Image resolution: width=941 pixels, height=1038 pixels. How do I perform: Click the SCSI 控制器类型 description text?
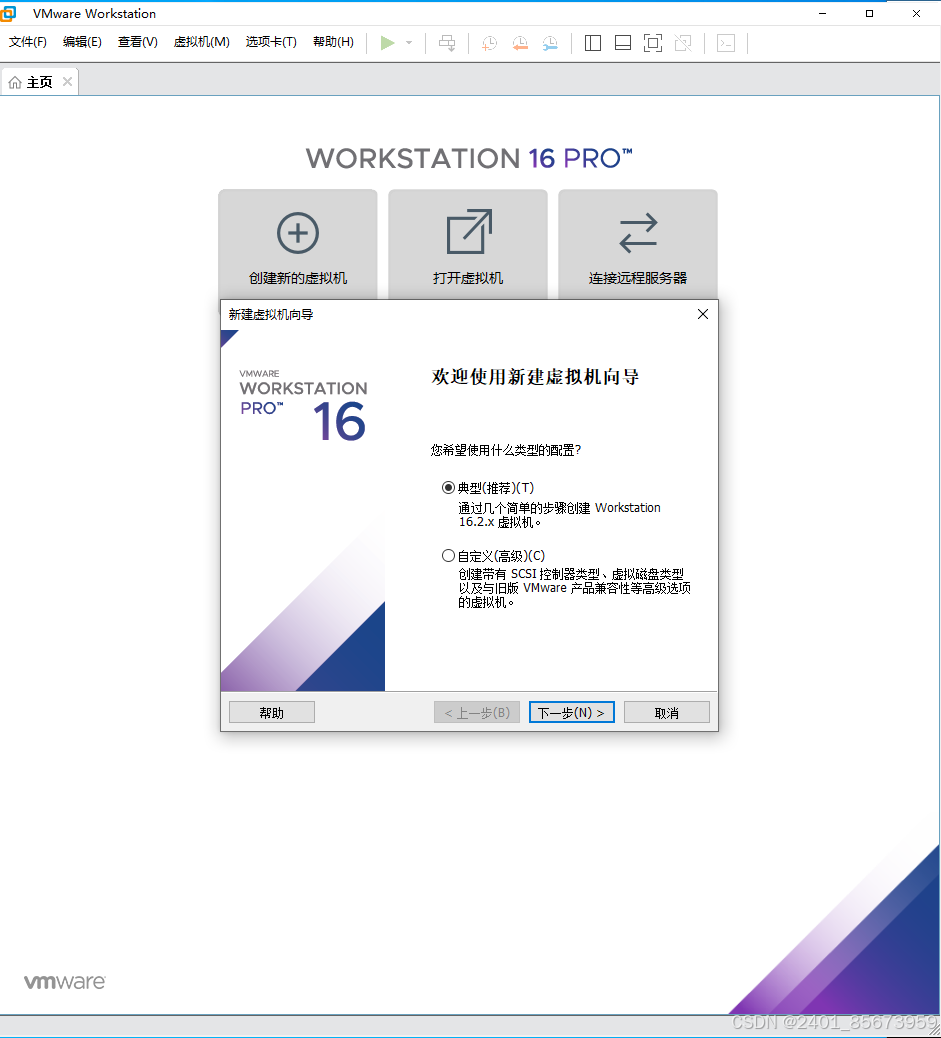pos(574,588)
